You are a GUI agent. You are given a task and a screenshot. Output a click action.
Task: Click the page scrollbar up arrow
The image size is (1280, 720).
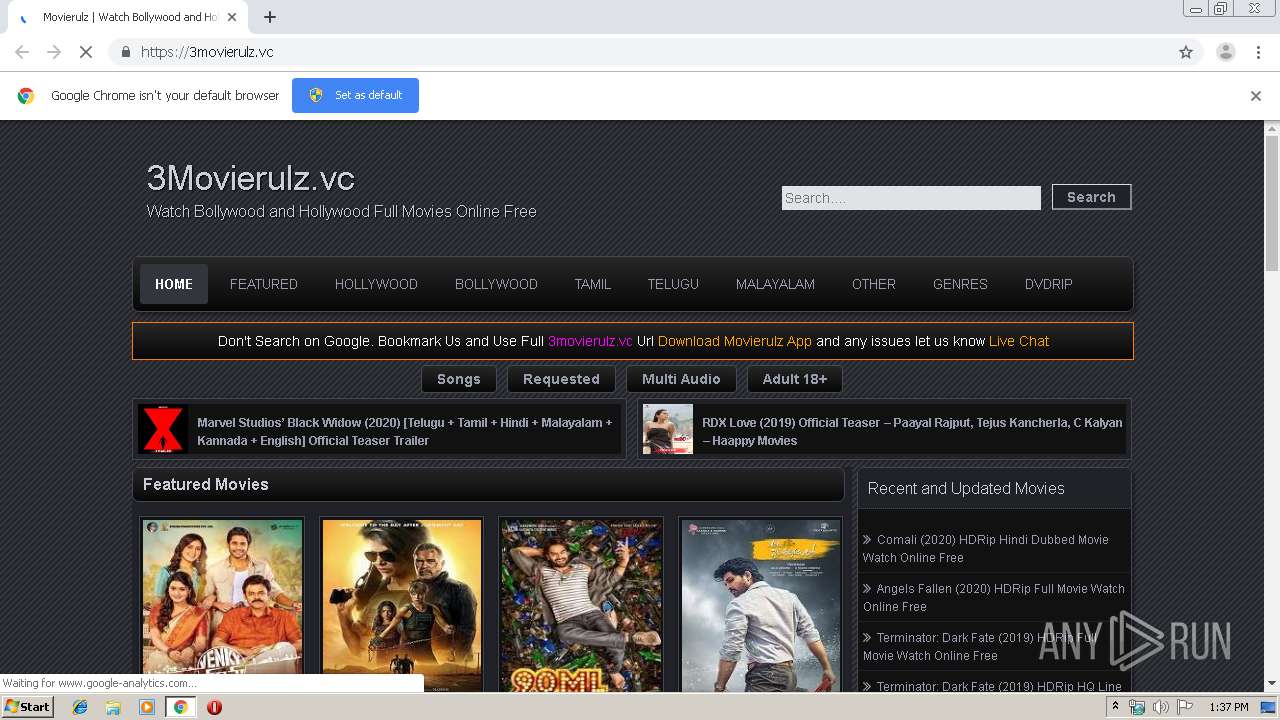click(x=1272, y=128)
